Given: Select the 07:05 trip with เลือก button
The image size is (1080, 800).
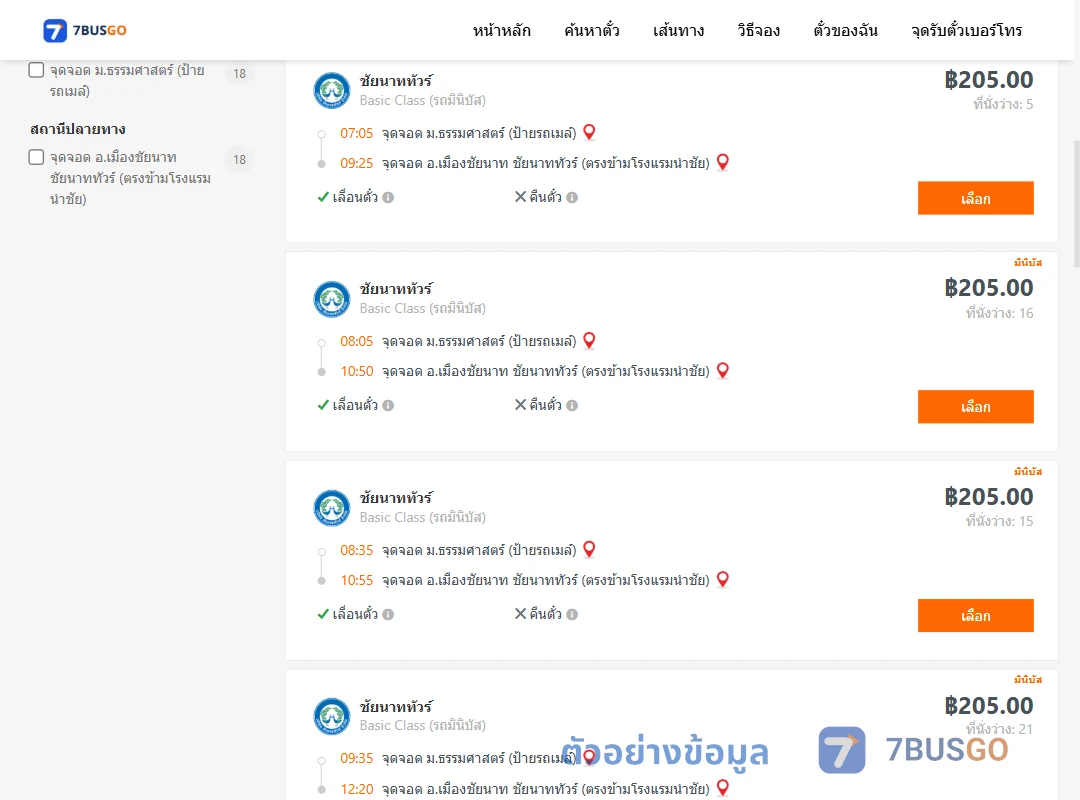Looking at the screenshot, I should pos(975,198).
